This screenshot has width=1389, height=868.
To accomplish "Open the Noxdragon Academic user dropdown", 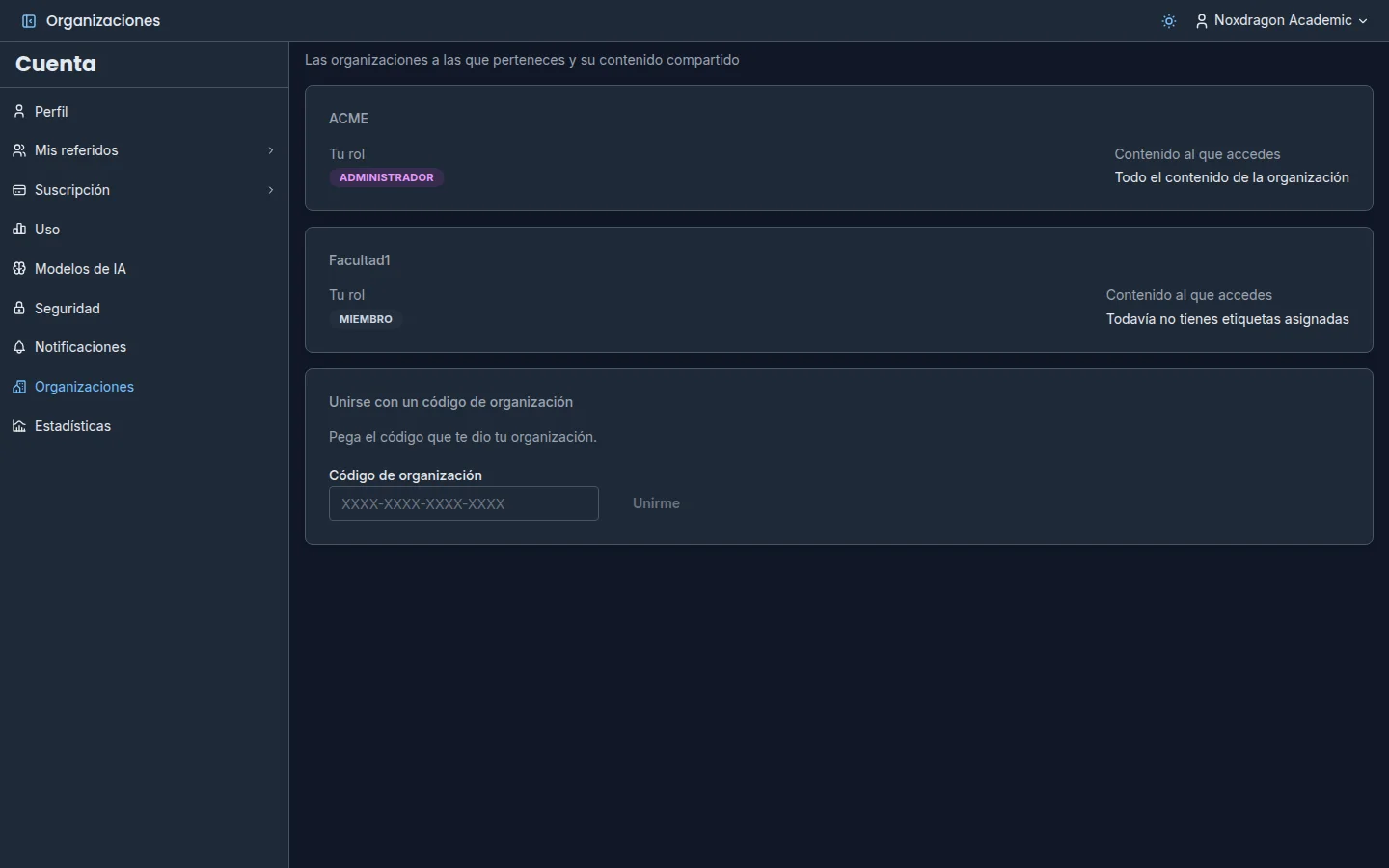I will coord(1282,21).
